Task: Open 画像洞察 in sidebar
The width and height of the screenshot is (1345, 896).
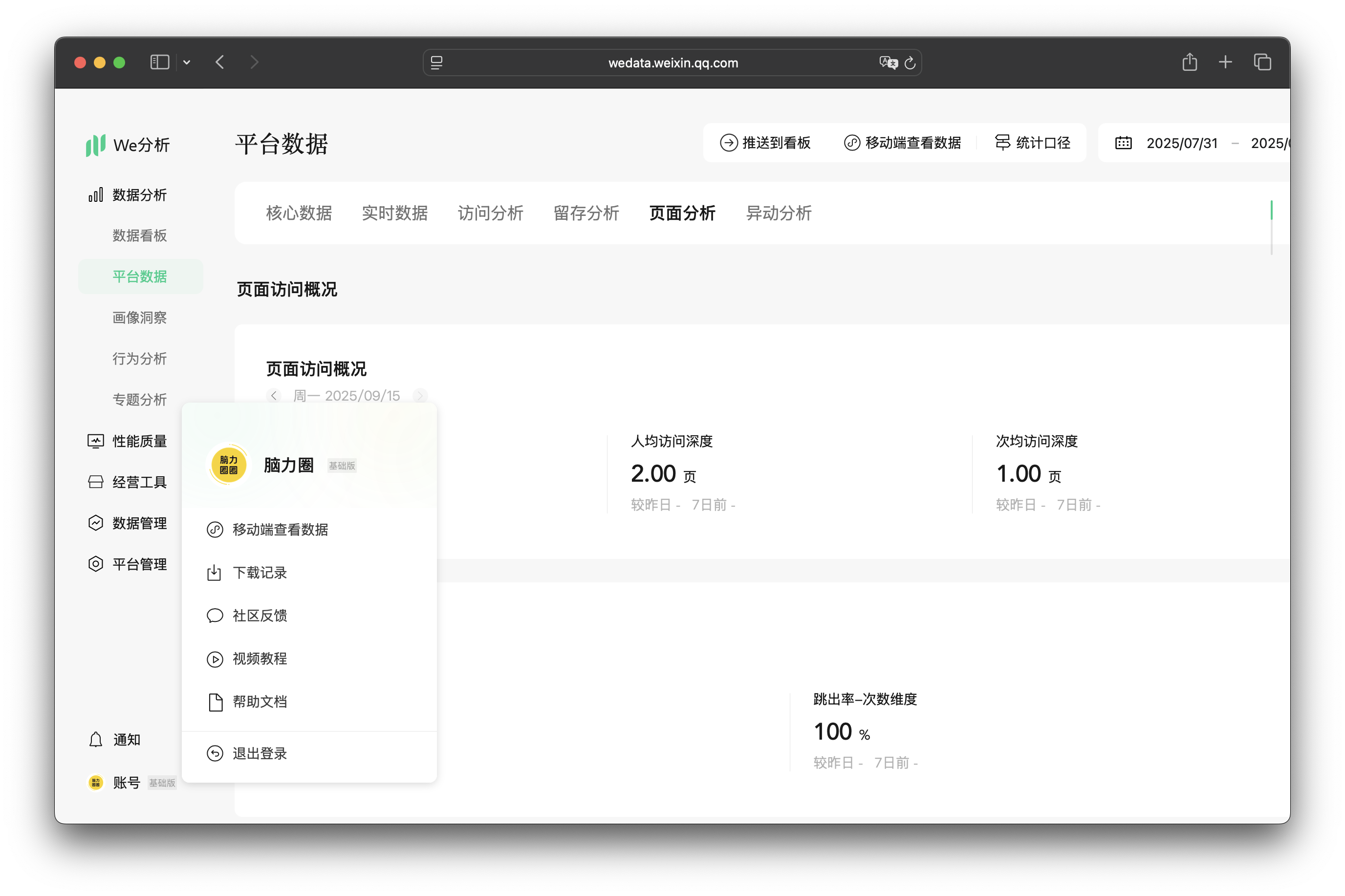Action: (x=139, y=318)
